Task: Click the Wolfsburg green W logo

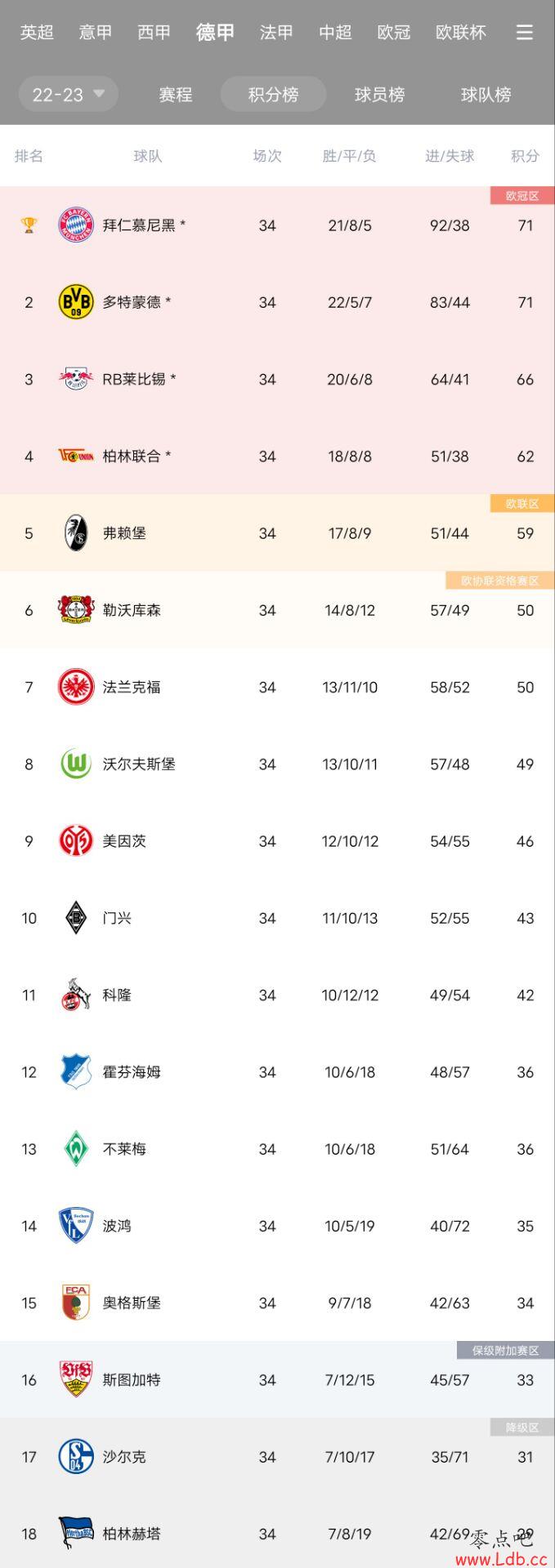Action: (x=76, y=764)
